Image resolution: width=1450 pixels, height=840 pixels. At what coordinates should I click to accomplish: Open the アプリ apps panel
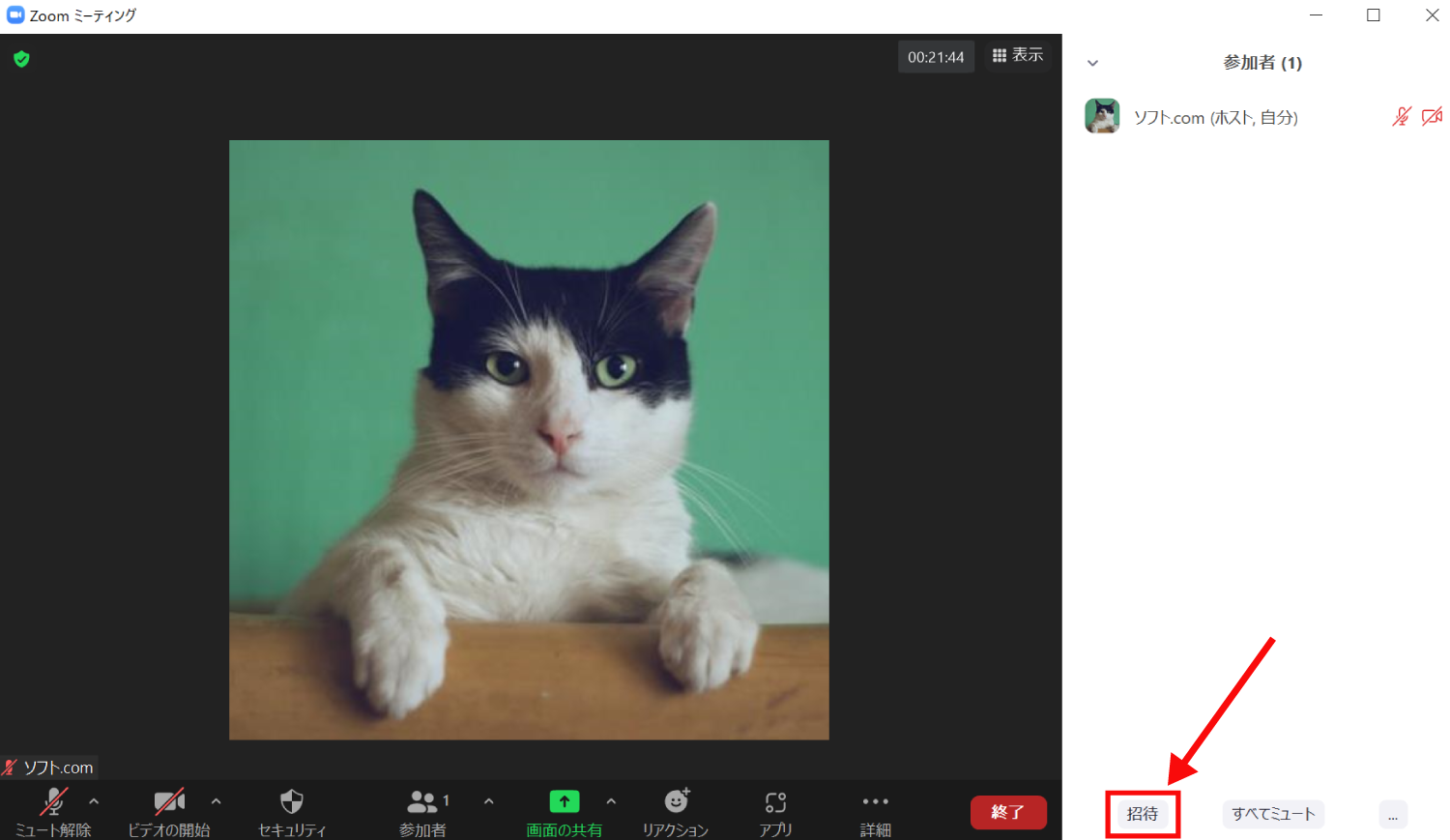pos(775,813)
